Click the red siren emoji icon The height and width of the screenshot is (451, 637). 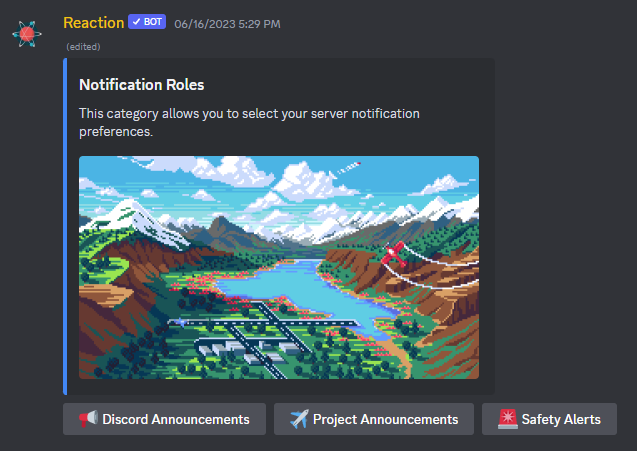(x=507, y=419)
